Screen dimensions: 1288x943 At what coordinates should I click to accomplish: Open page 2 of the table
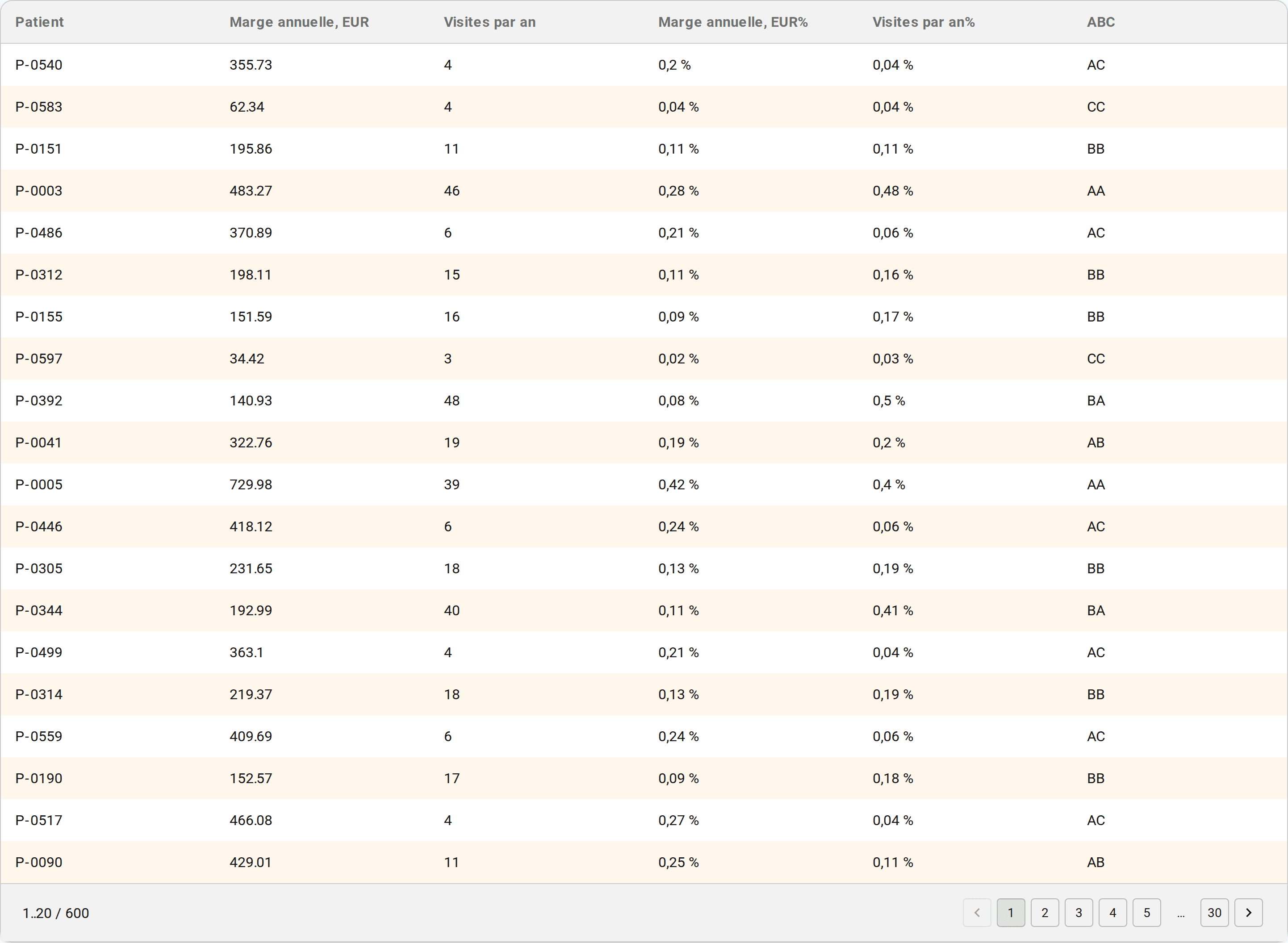click(x=1045, y=913)
